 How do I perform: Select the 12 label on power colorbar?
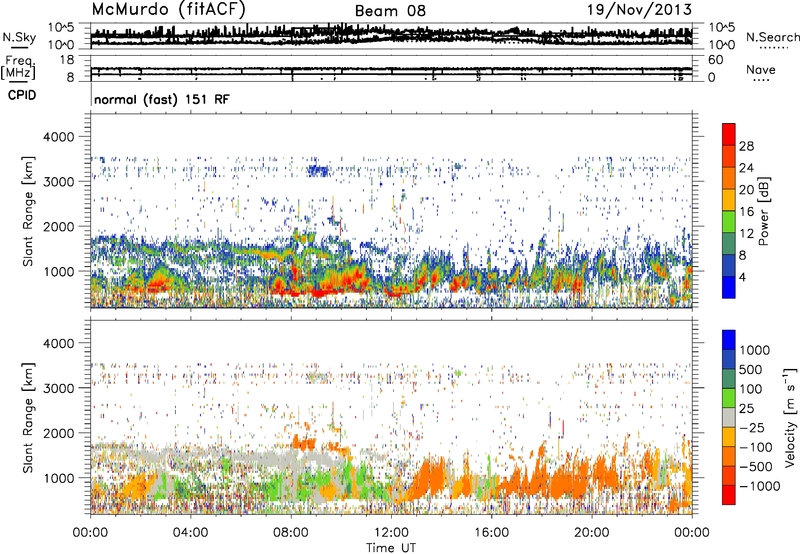(746, 234)
